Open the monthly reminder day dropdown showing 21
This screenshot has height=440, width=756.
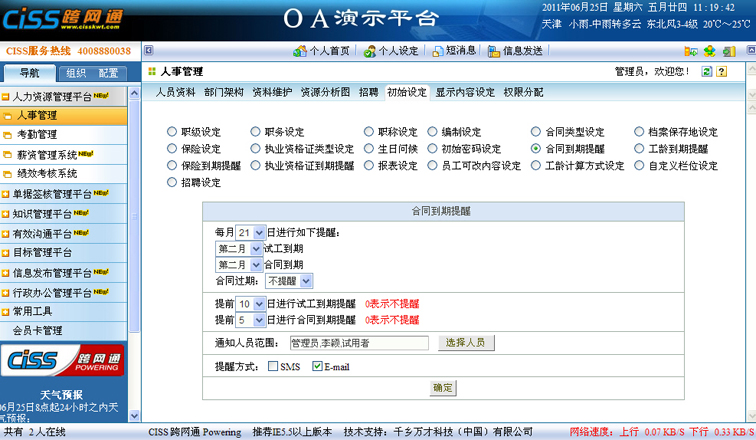pyautogui.click(x=251, y=233)
